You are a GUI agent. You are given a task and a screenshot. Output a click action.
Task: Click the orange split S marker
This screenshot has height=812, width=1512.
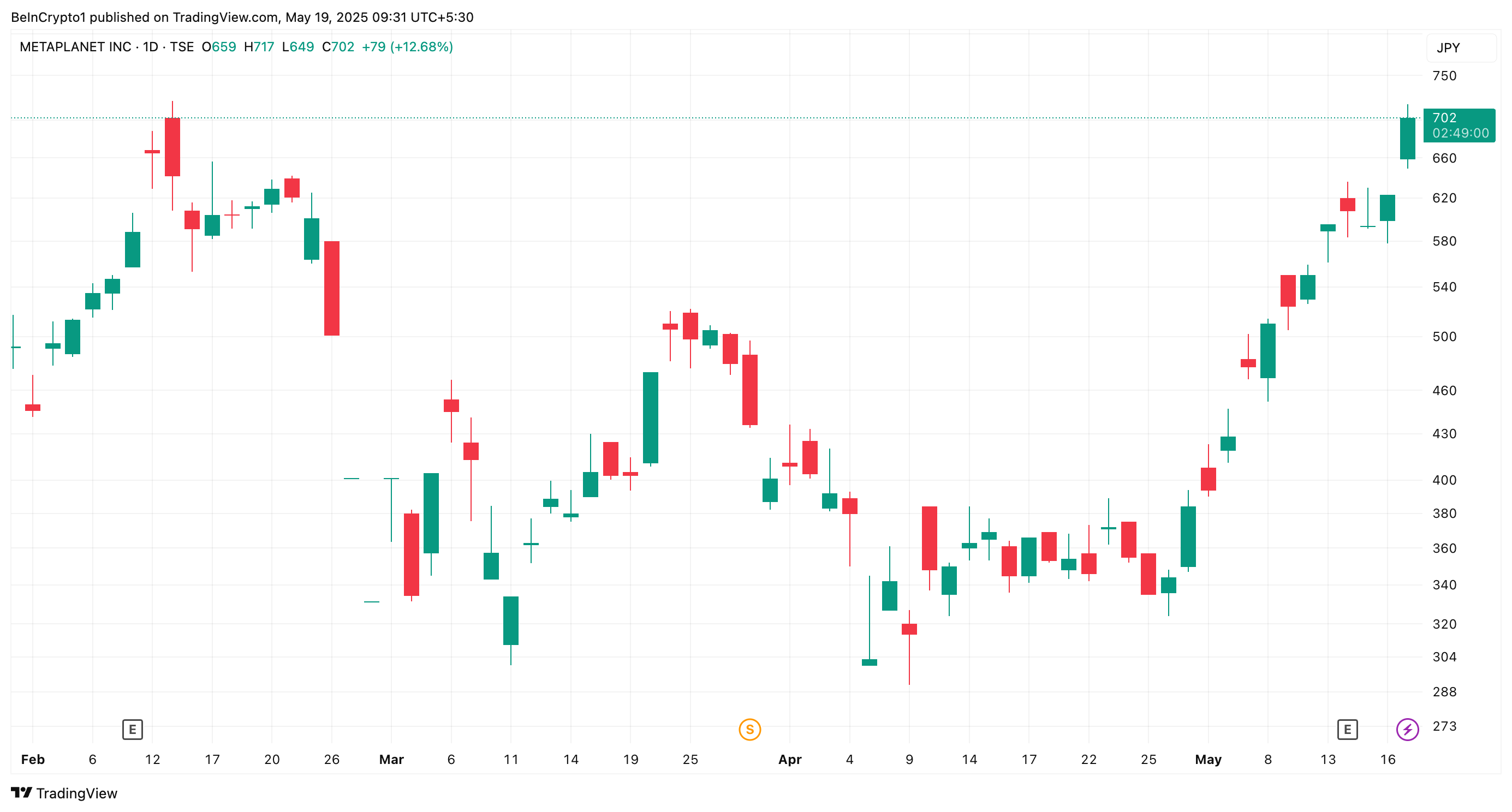[x=749, y=729]
